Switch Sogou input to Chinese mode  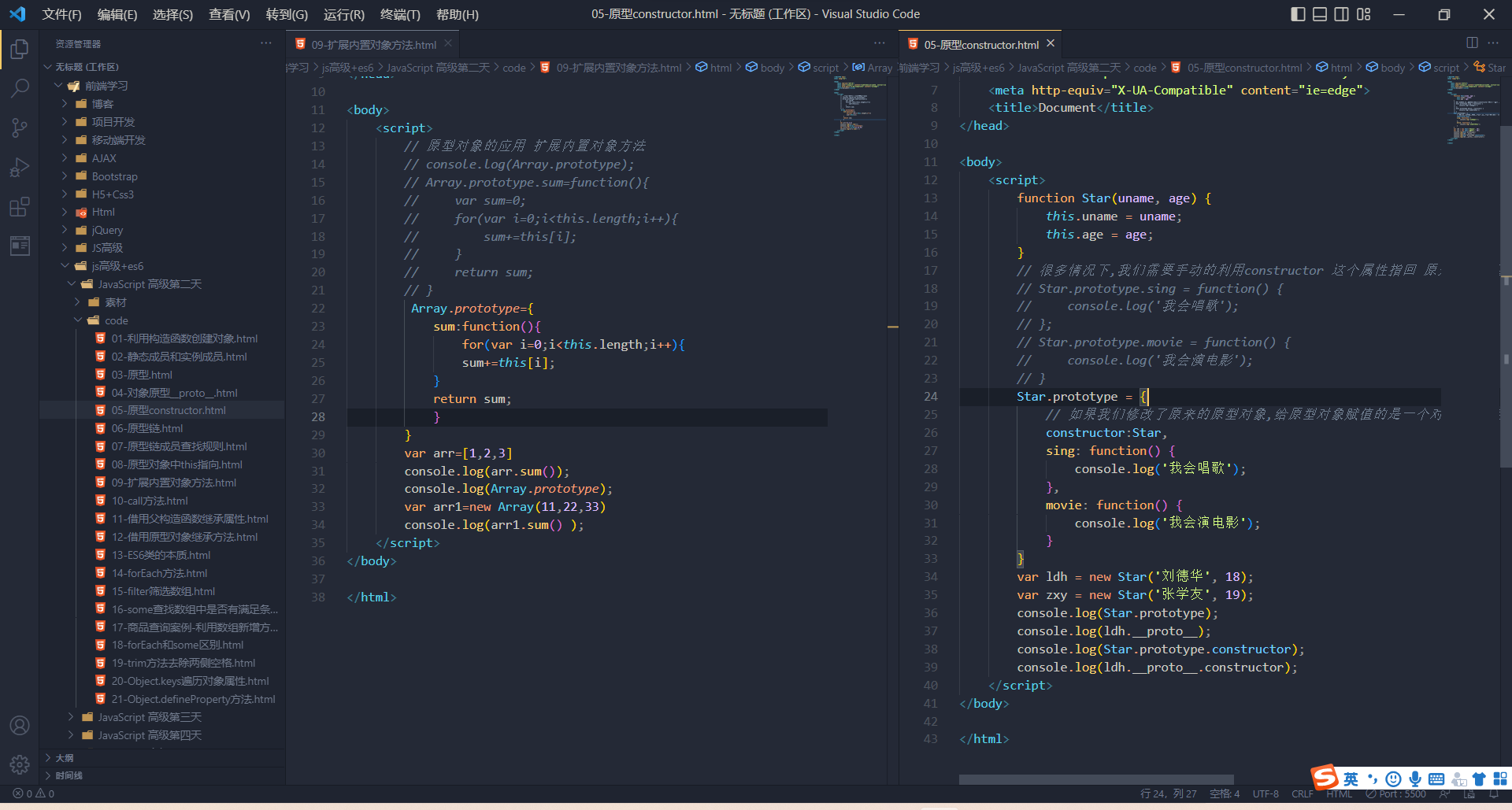pyautogui.click(x=1350, y=779)
